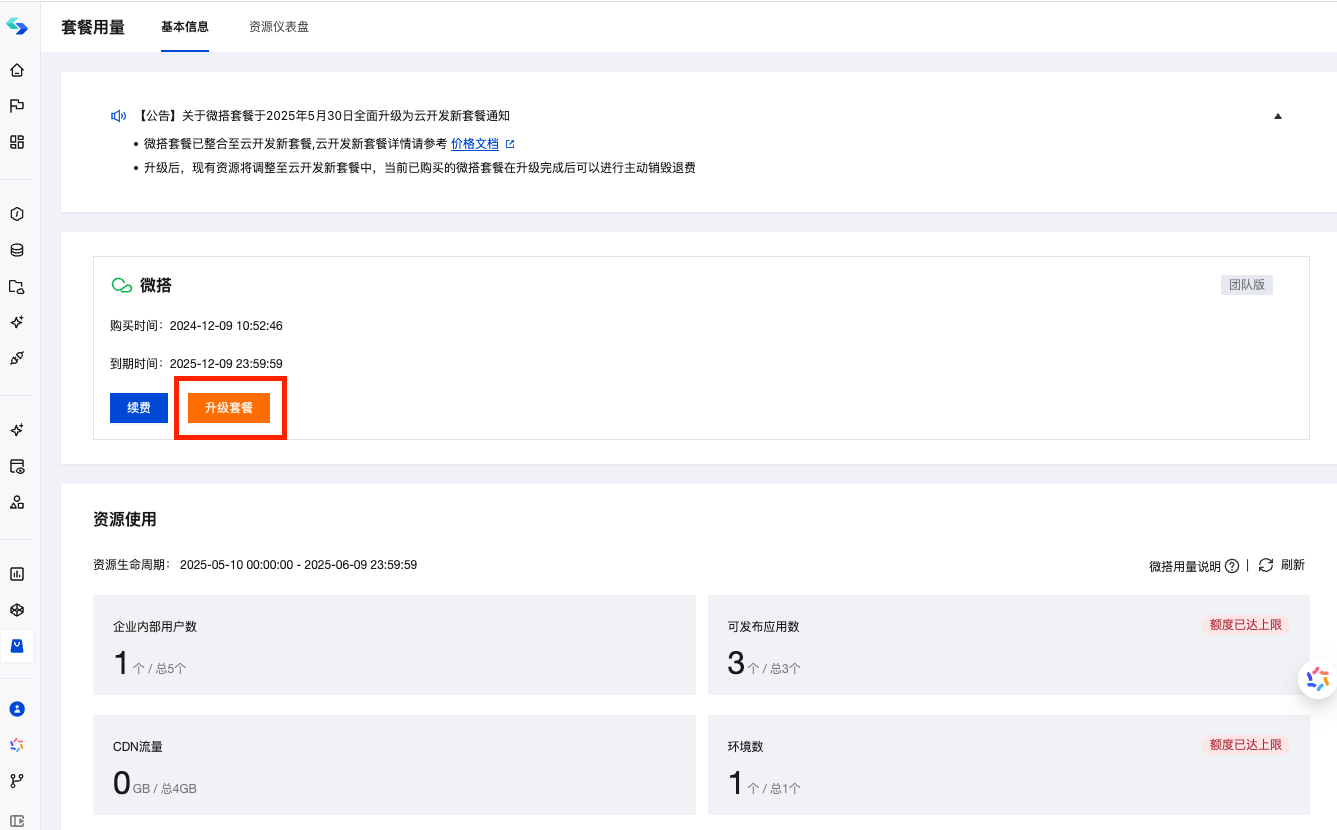Click the 环境数 card label

point(746,747)
